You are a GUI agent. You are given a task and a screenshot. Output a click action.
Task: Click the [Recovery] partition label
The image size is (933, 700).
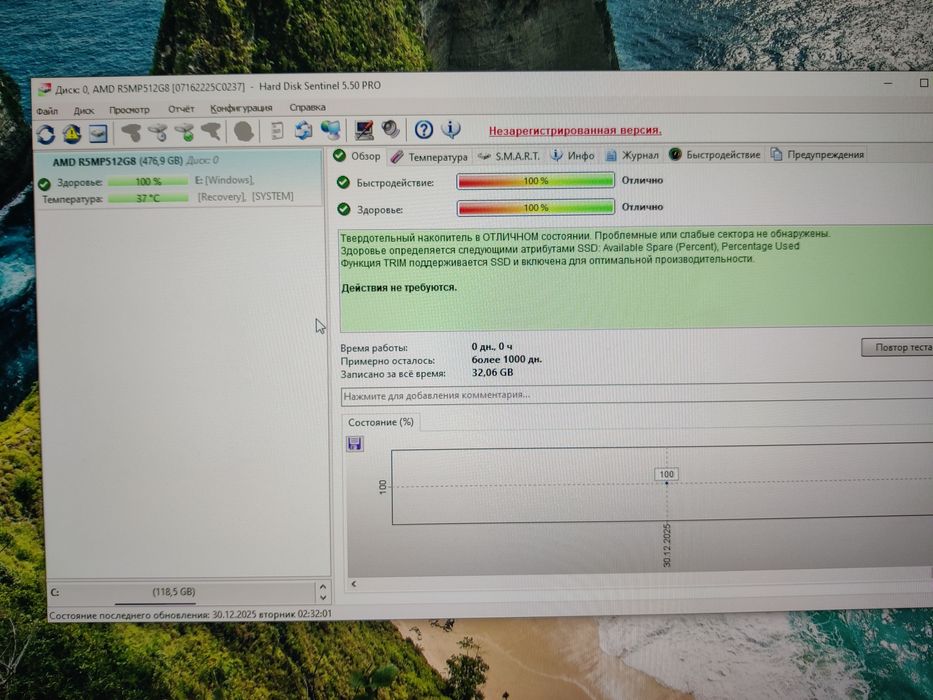221,196
